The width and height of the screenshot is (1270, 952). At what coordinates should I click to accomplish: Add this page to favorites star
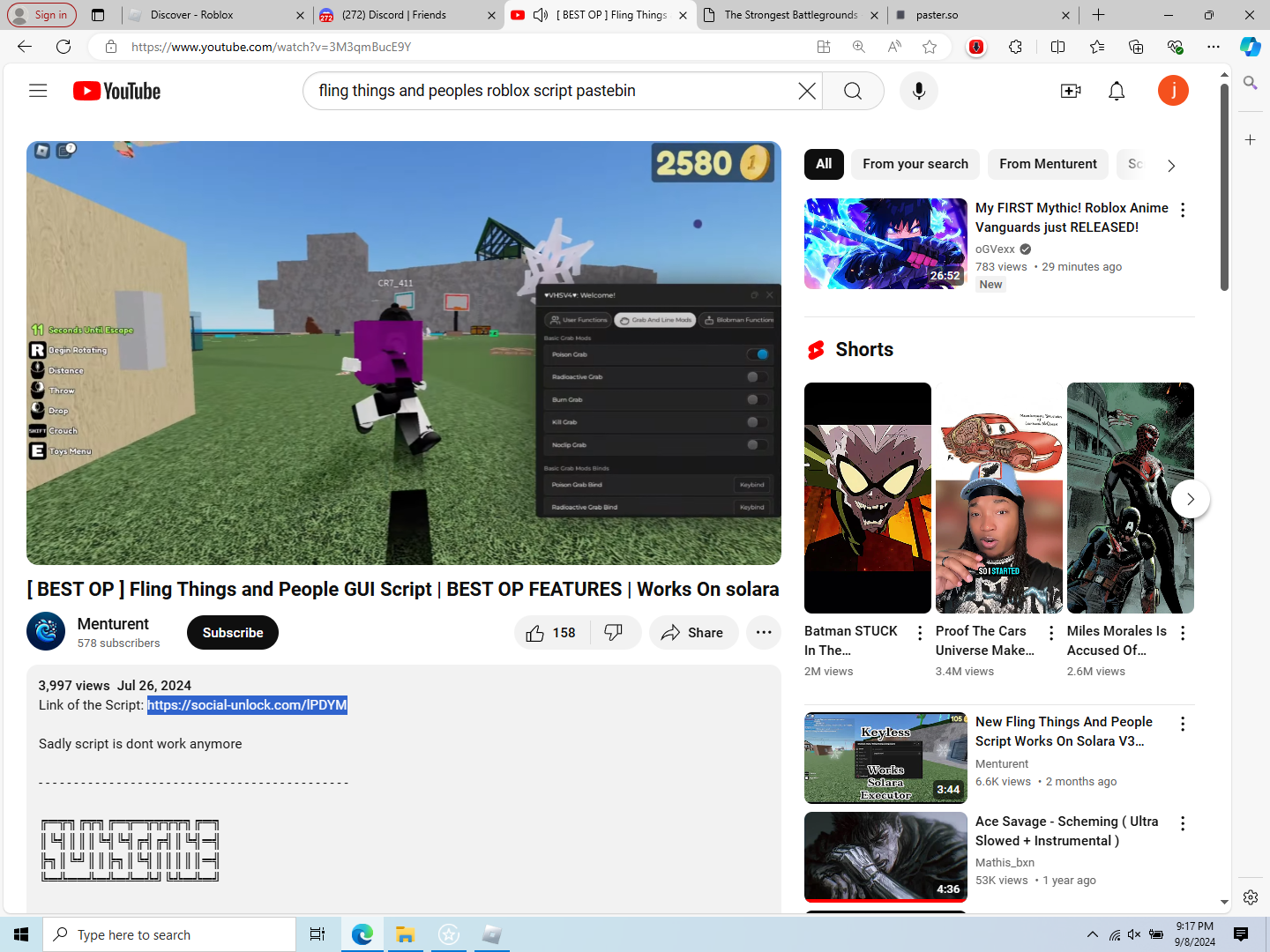[930, 47]
